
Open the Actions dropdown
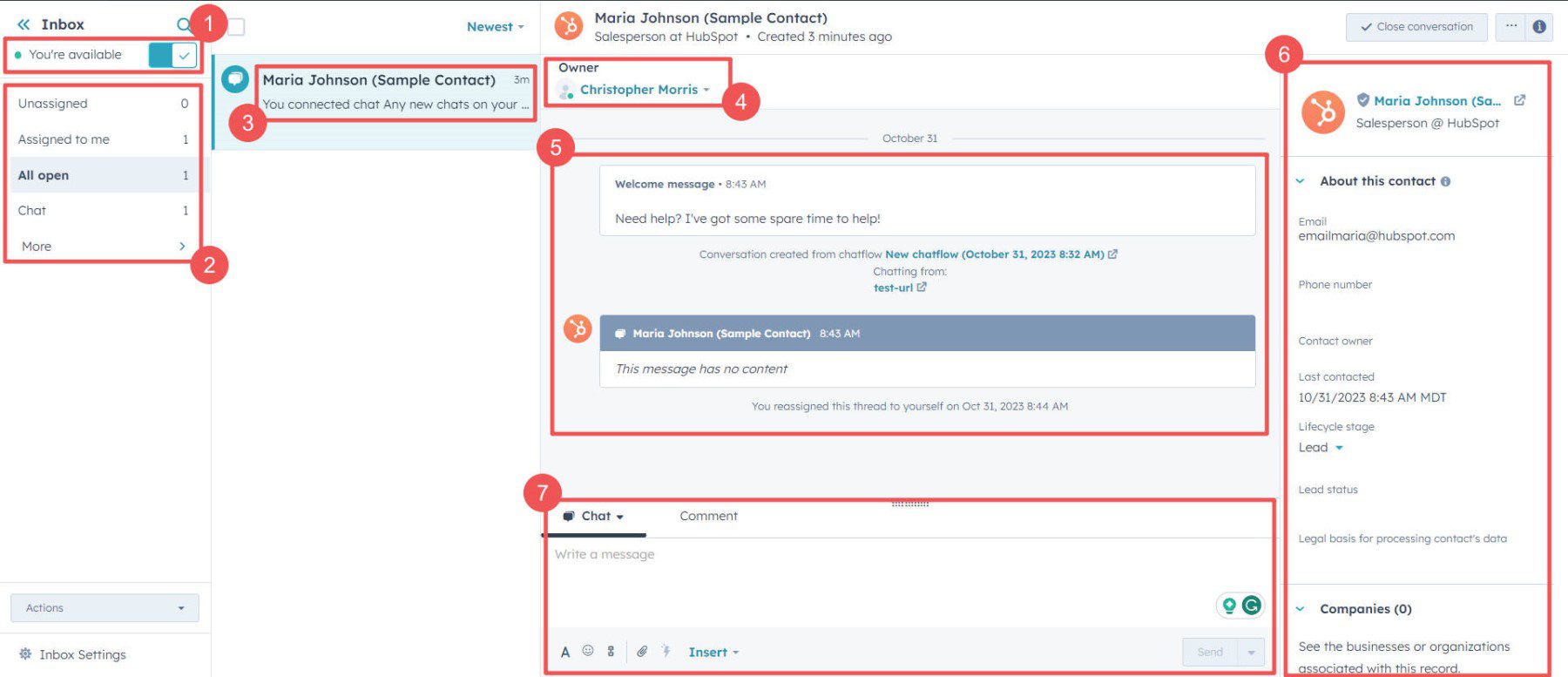105,608
